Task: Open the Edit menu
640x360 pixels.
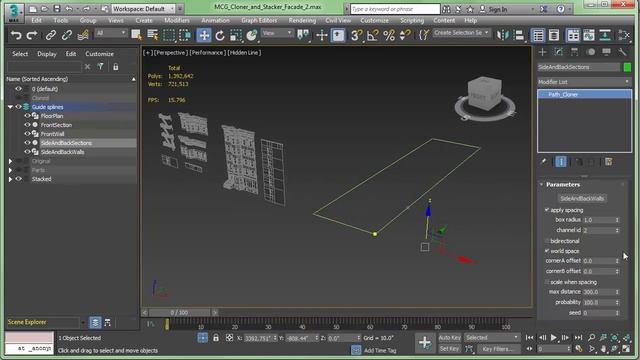Action: pyautogui.click(x=36, y=20)
